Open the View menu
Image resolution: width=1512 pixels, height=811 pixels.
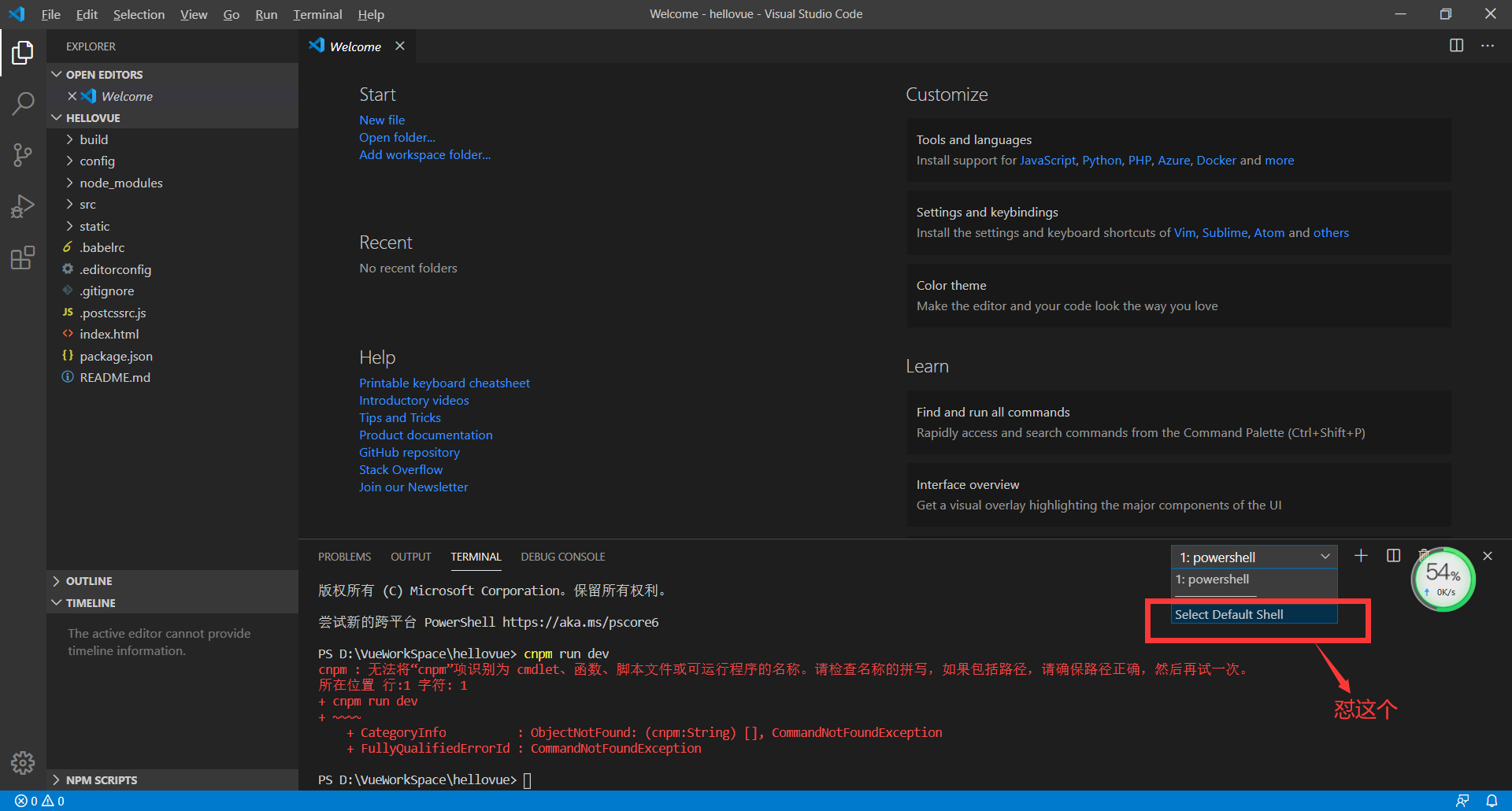pos(194,14)
